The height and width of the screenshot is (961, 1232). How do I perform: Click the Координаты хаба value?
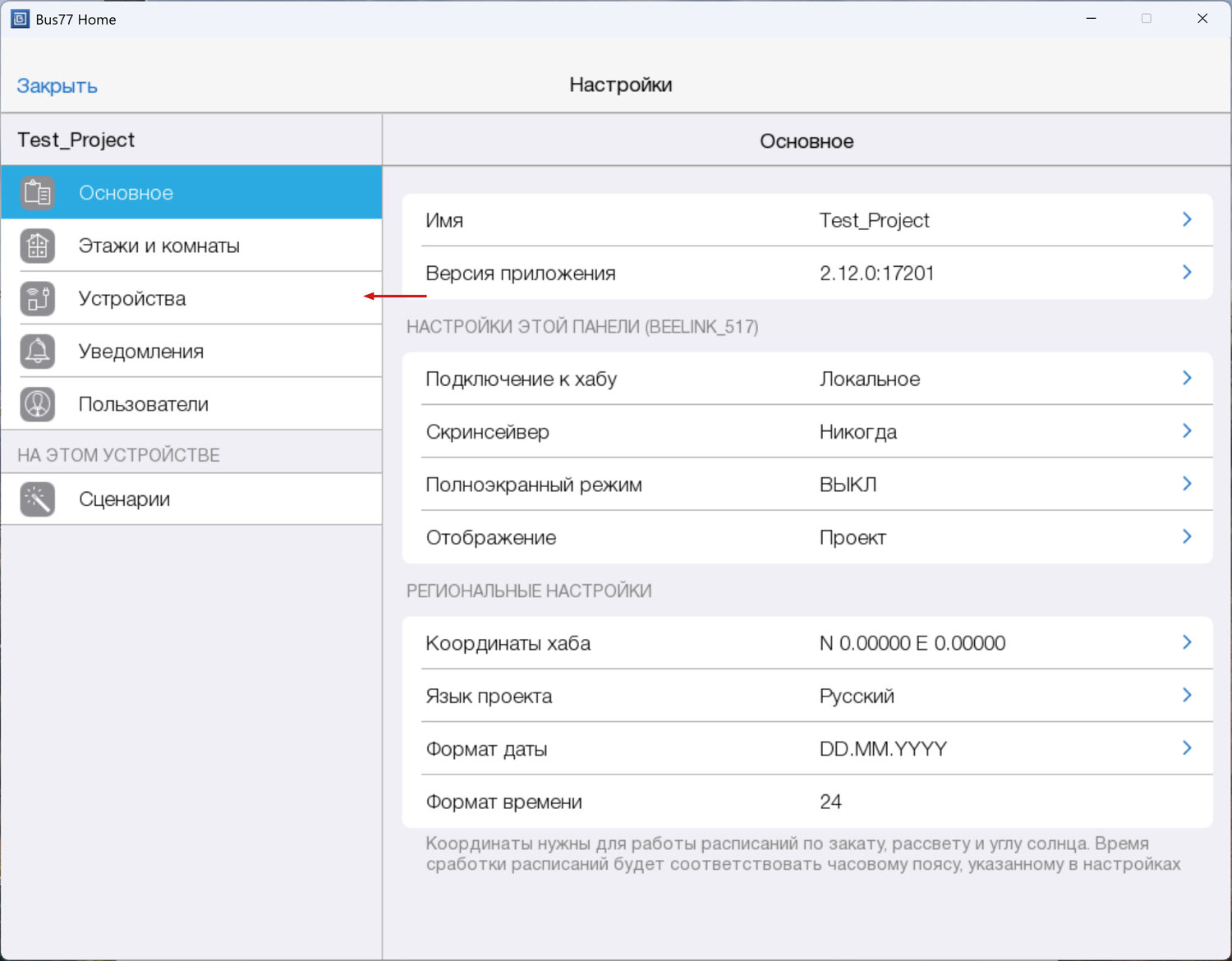tap(912, 643)
